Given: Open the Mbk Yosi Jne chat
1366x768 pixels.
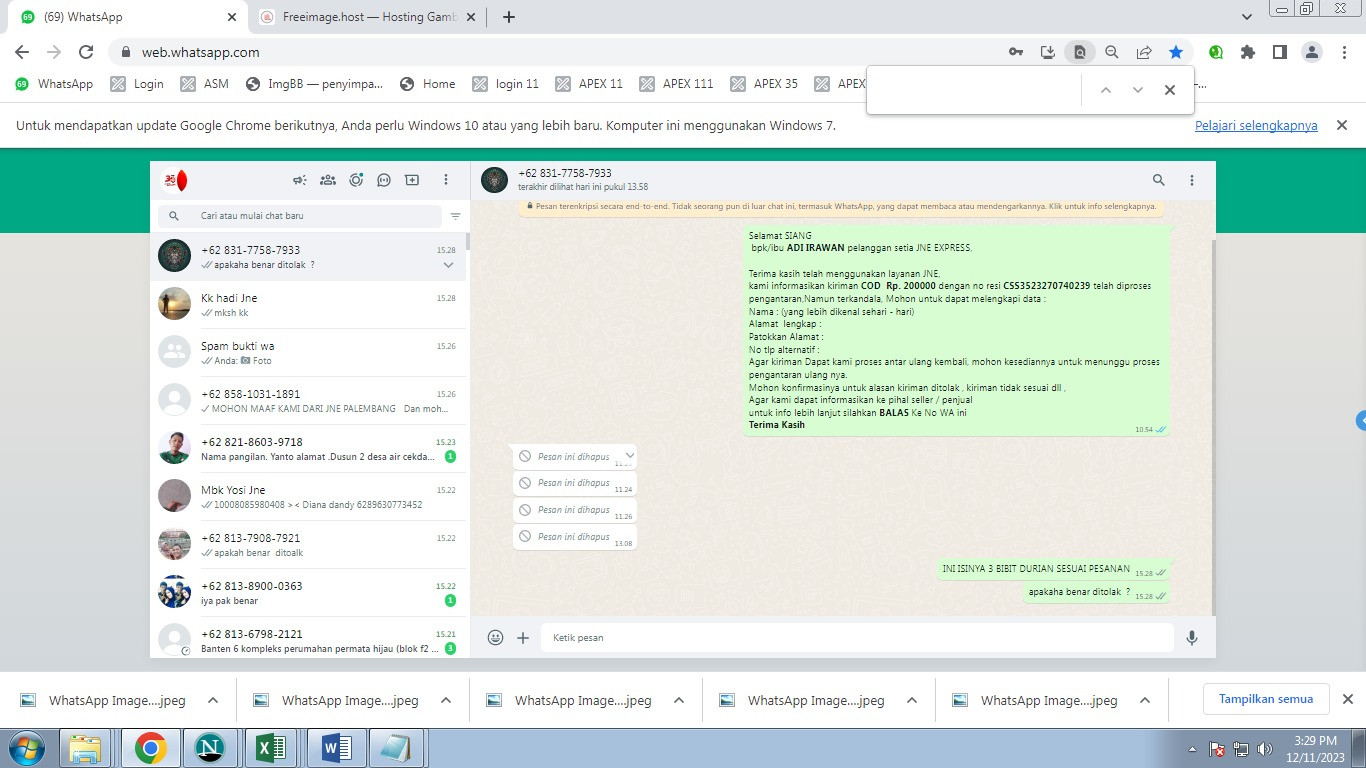Looking at the screenshot, I should pyautogui.click(x=308, y=497).
